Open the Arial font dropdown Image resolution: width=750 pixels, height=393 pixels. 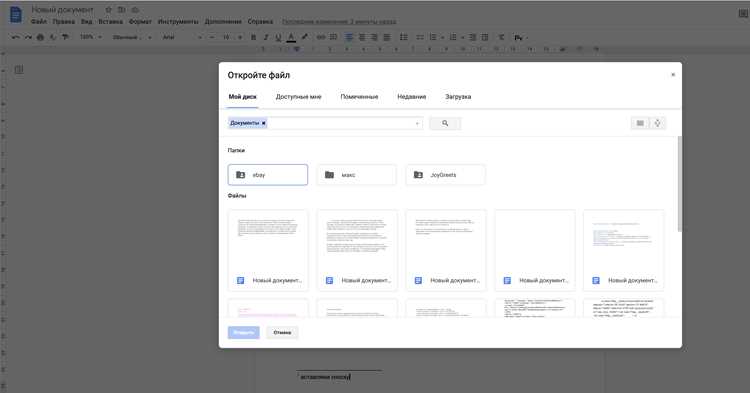(182, 37)
